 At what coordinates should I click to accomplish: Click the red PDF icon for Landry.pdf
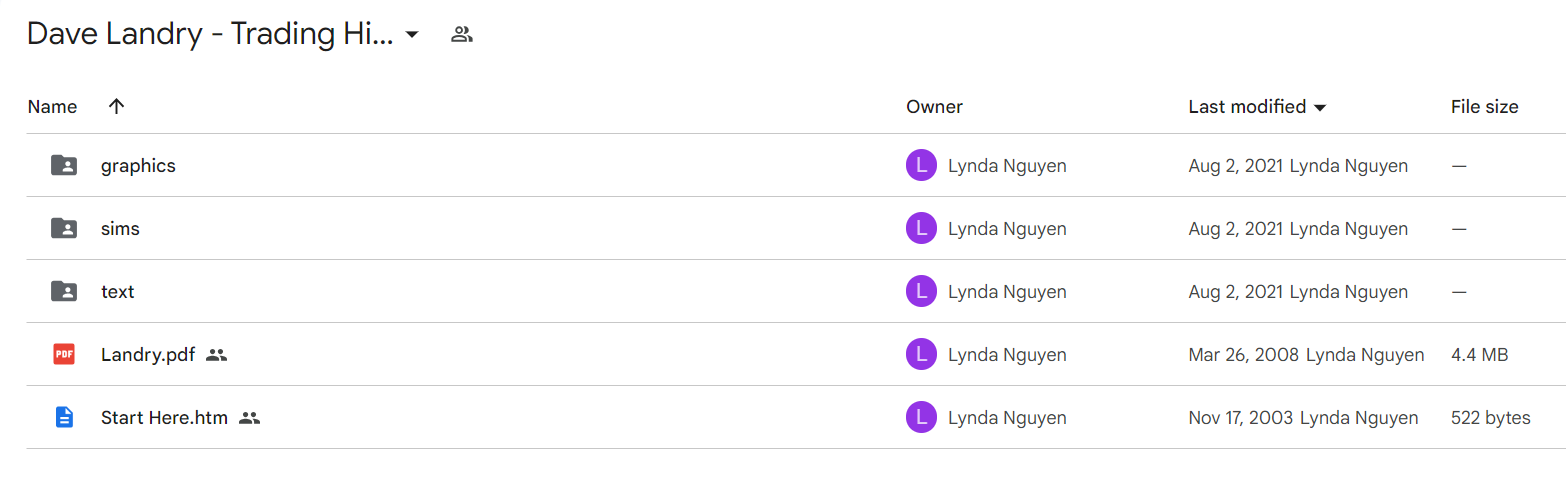tap(64, 354)
